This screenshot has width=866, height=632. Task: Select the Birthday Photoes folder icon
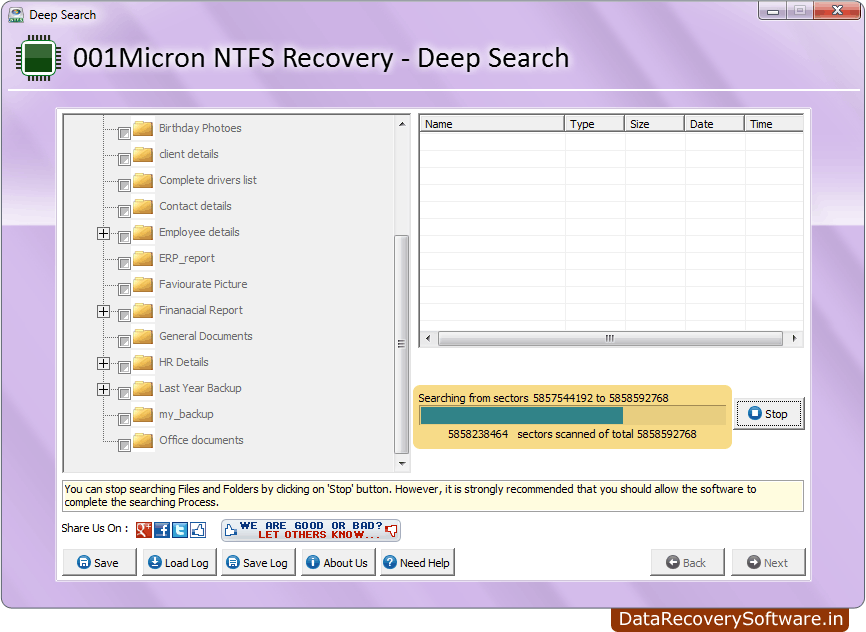coord(143,128)
